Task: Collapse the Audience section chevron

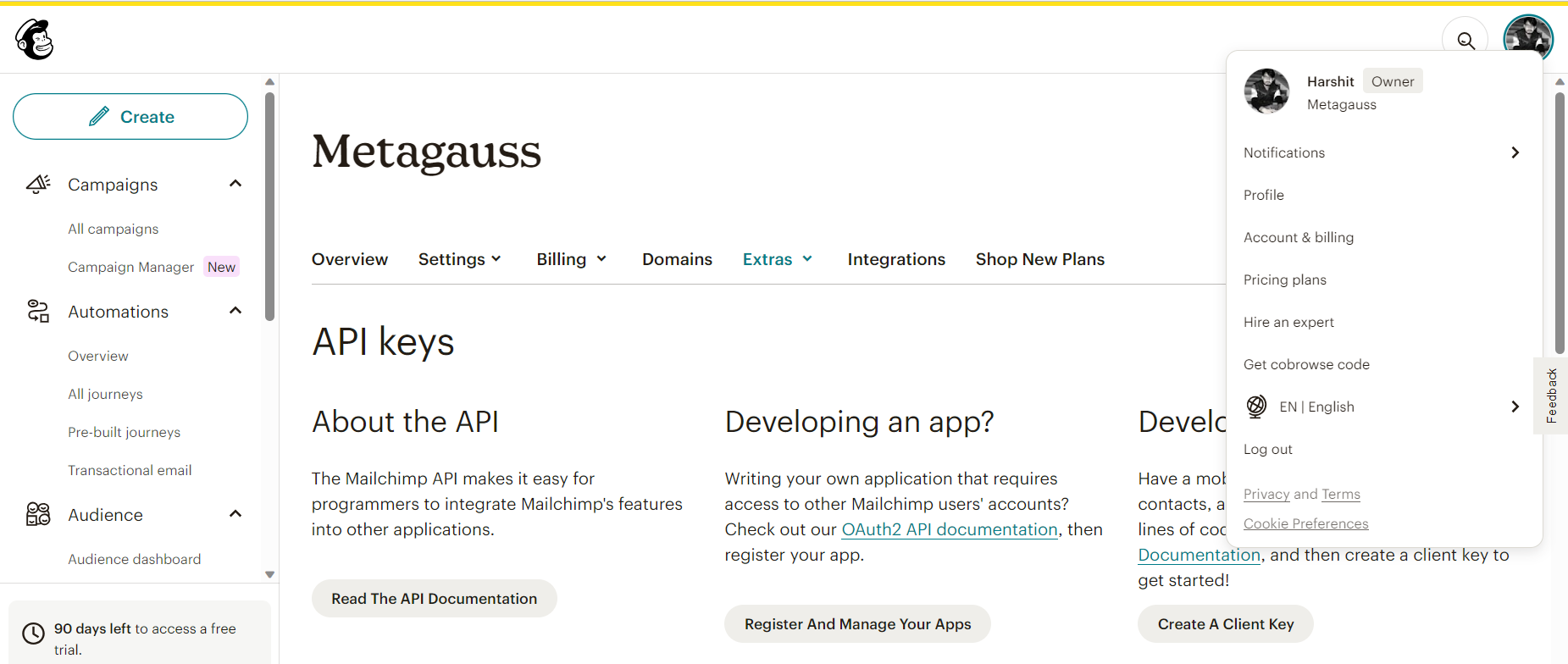Action: point(235,514)
